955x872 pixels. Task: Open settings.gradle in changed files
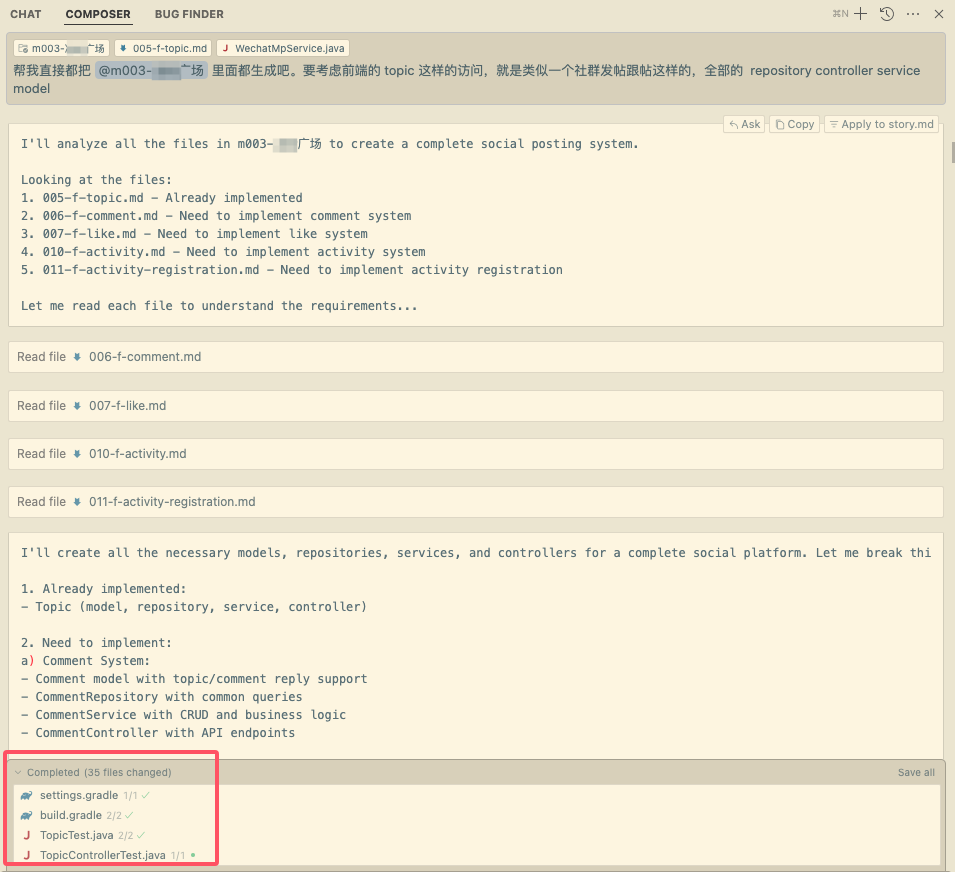tap(79, 795)
